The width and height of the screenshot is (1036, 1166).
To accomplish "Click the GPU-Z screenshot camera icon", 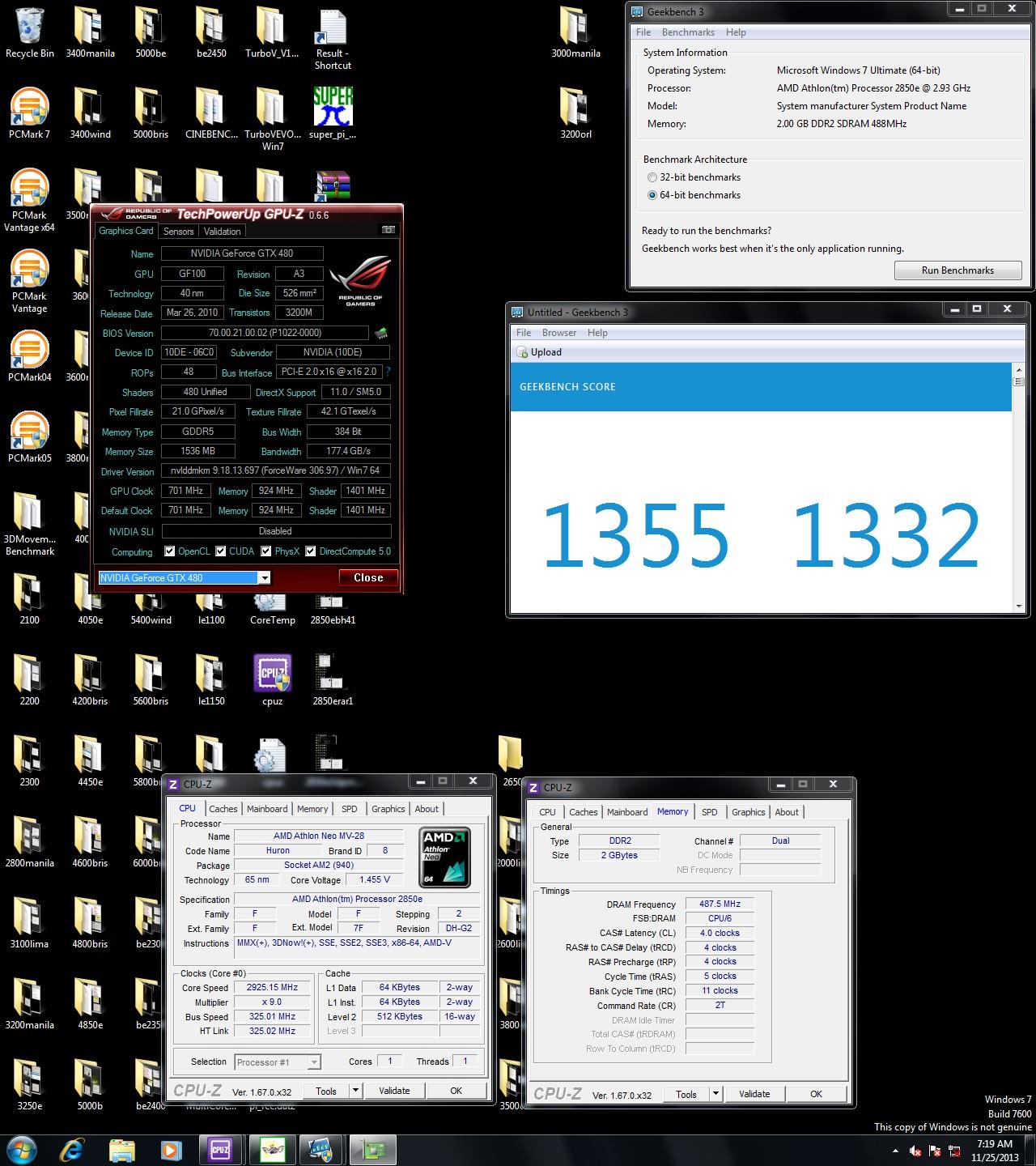I will click(x=388, y=230).
